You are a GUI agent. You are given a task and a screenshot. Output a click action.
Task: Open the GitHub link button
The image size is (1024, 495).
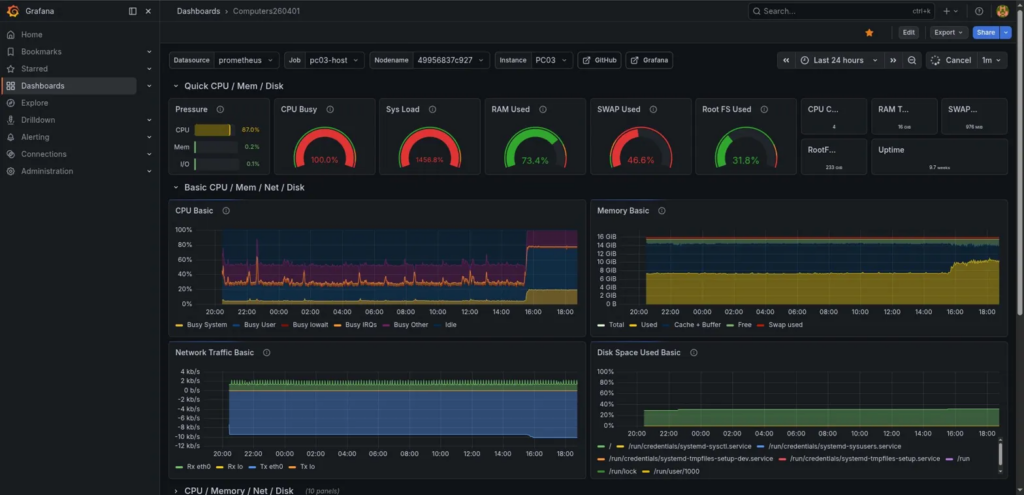point(600,60)
